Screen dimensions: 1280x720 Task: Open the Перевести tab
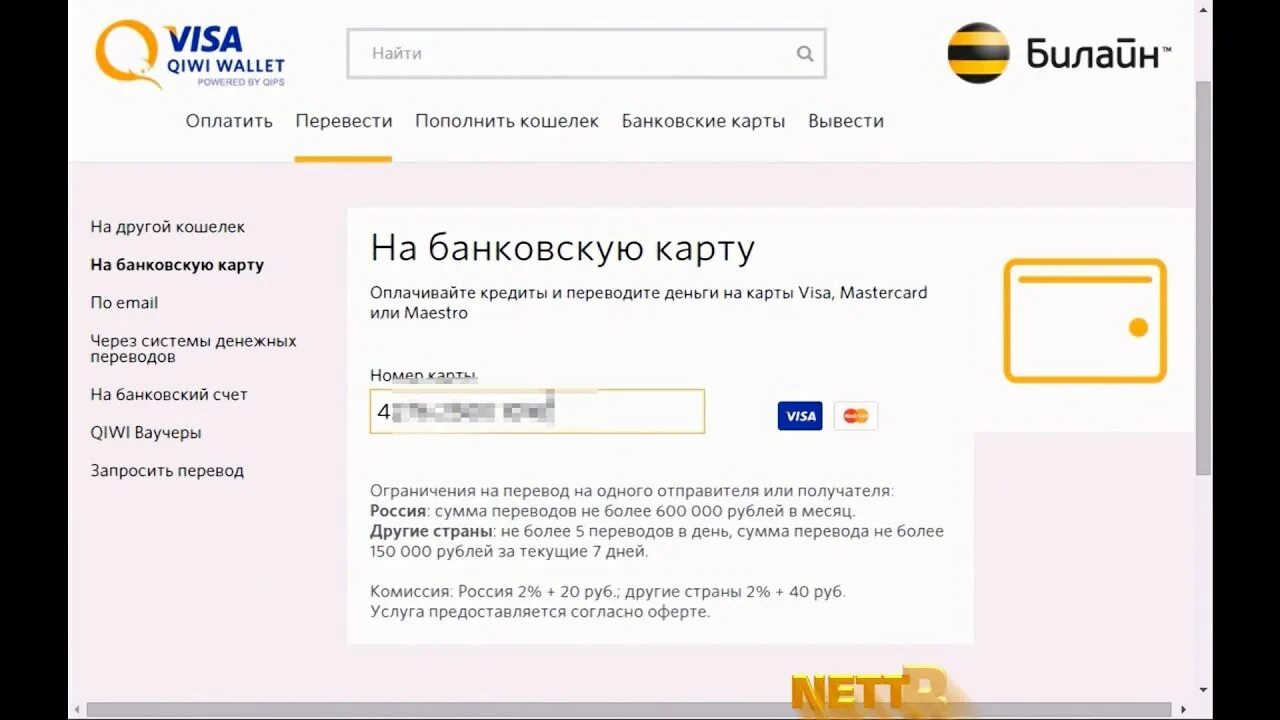coord(343,121)
